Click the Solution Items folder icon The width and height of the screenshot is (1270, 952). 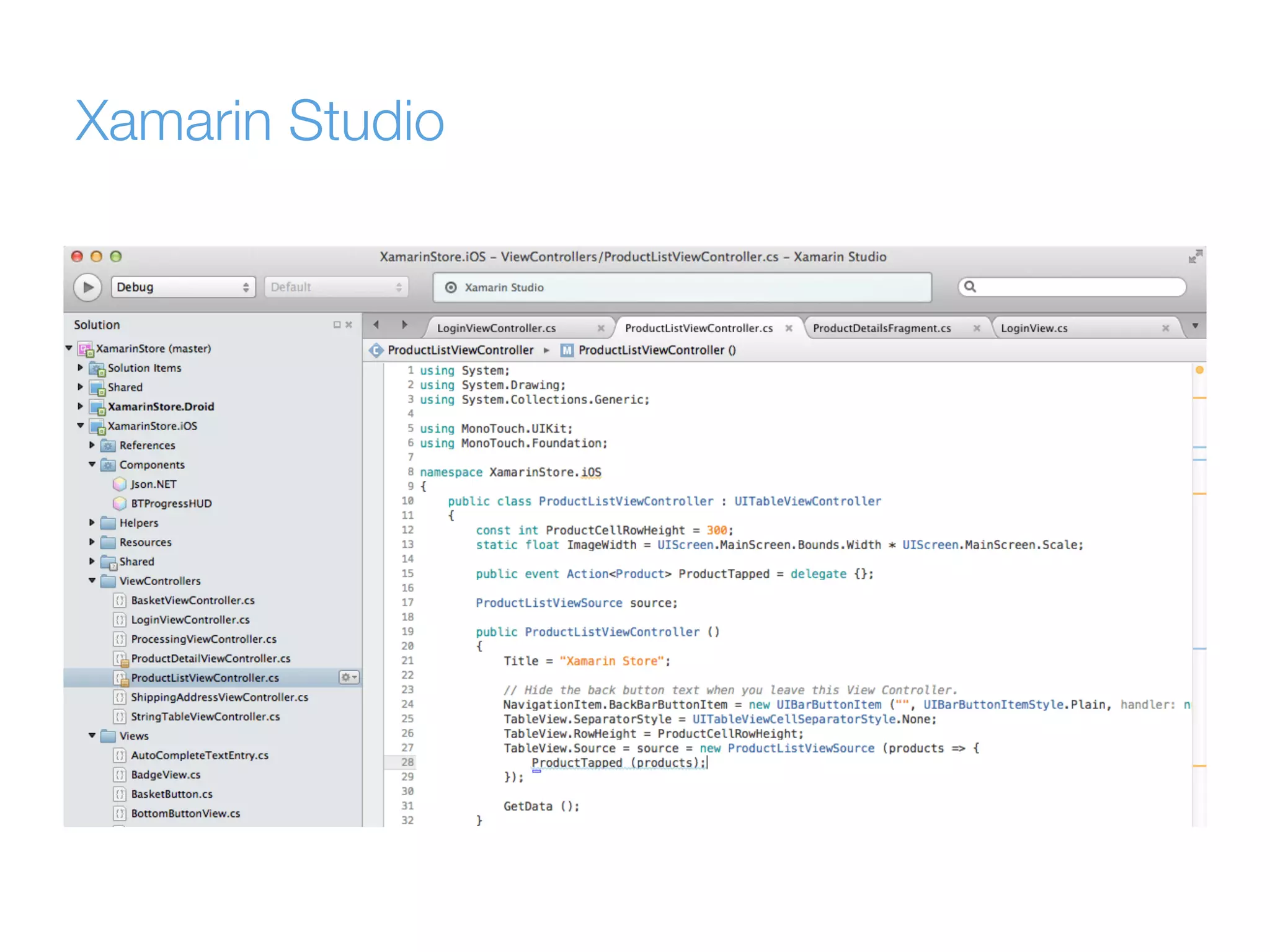pos(97,369)
